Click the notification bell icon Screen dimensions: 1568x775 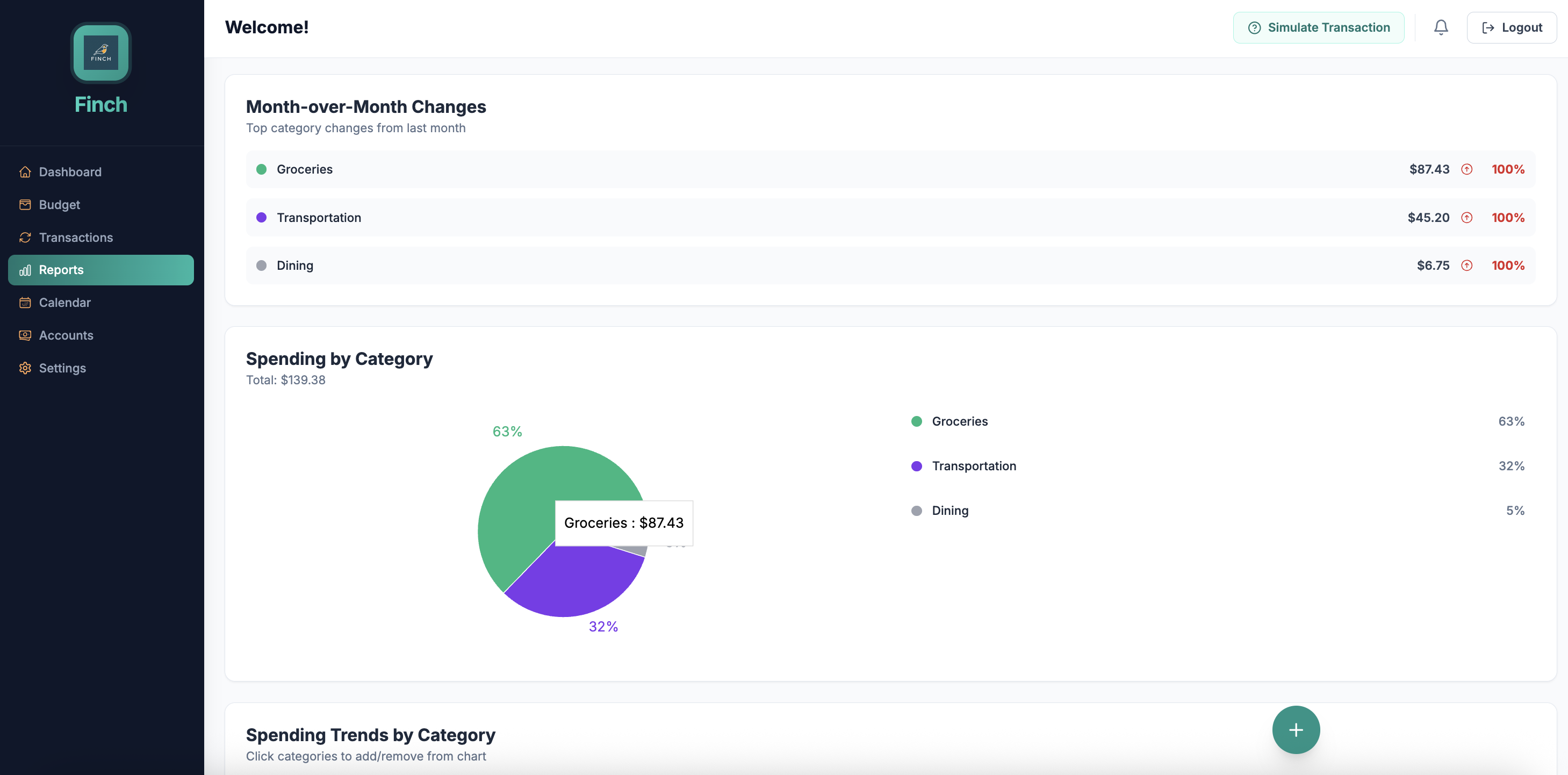(x=1441, y=27)
